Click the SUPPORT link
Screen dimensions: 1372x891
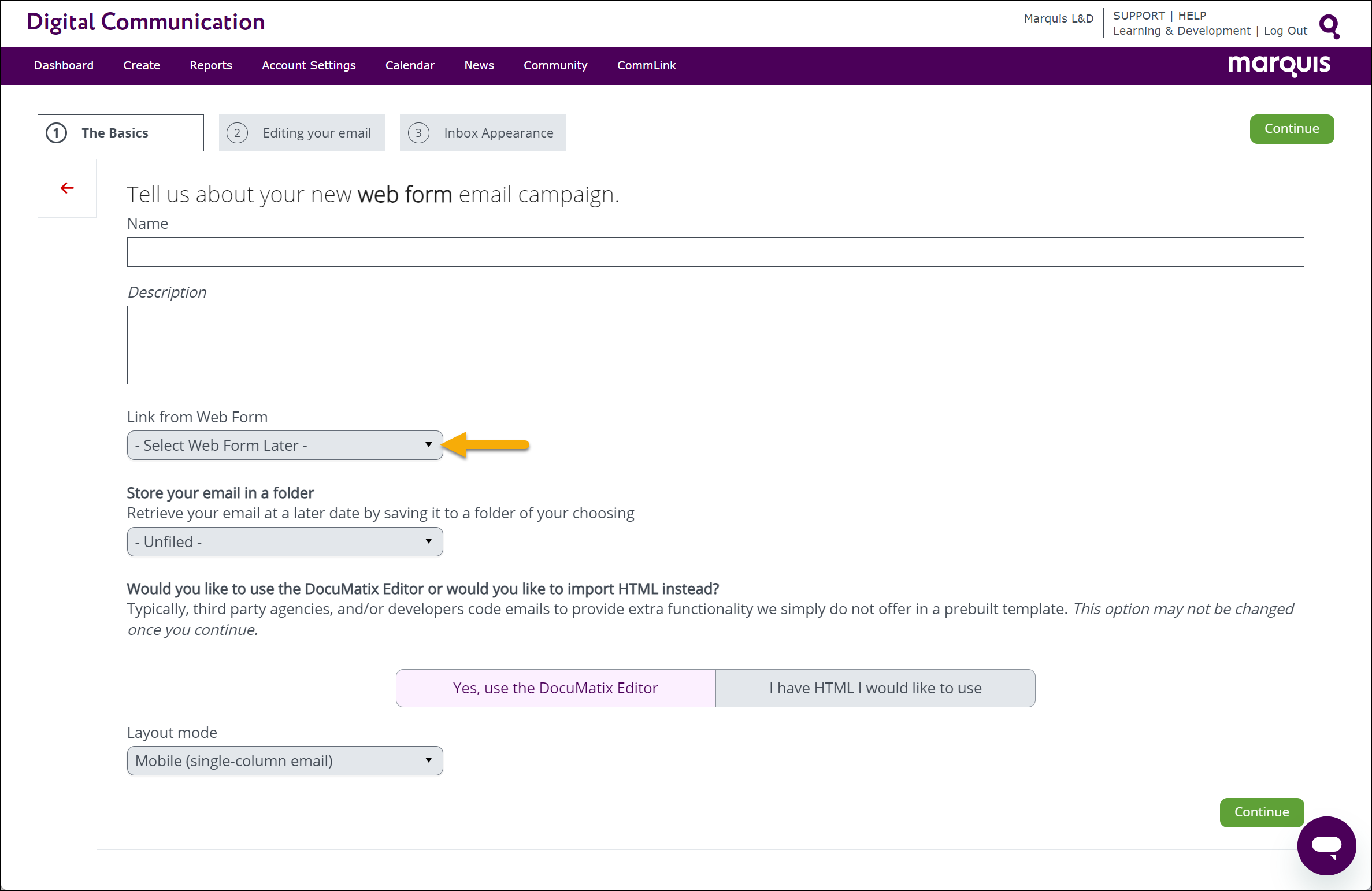1139,16
